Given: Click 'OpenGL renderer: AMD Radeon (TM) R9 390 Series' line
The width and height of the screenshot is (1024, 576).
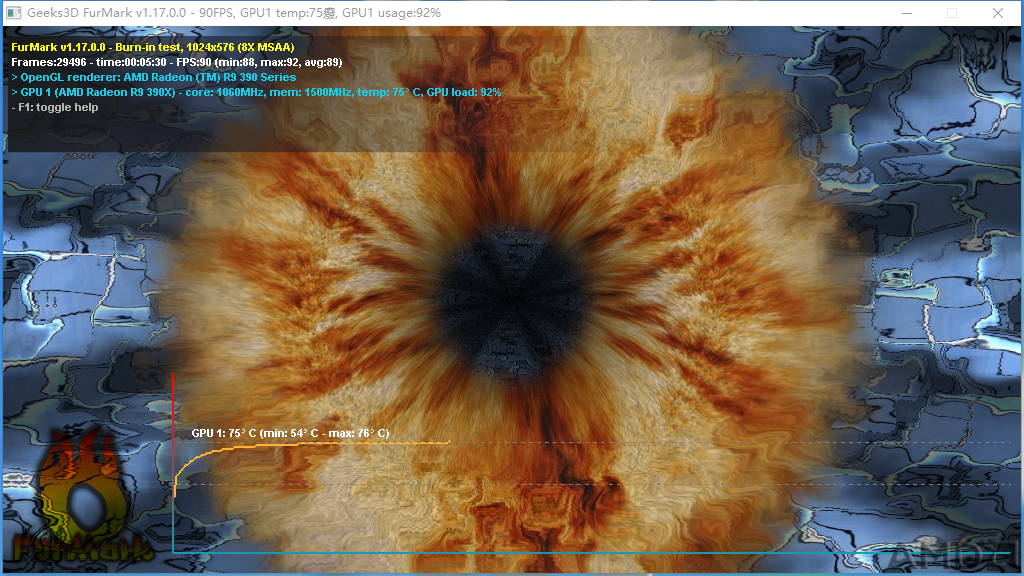Looking at the screenshot, I should pos(153,77).
